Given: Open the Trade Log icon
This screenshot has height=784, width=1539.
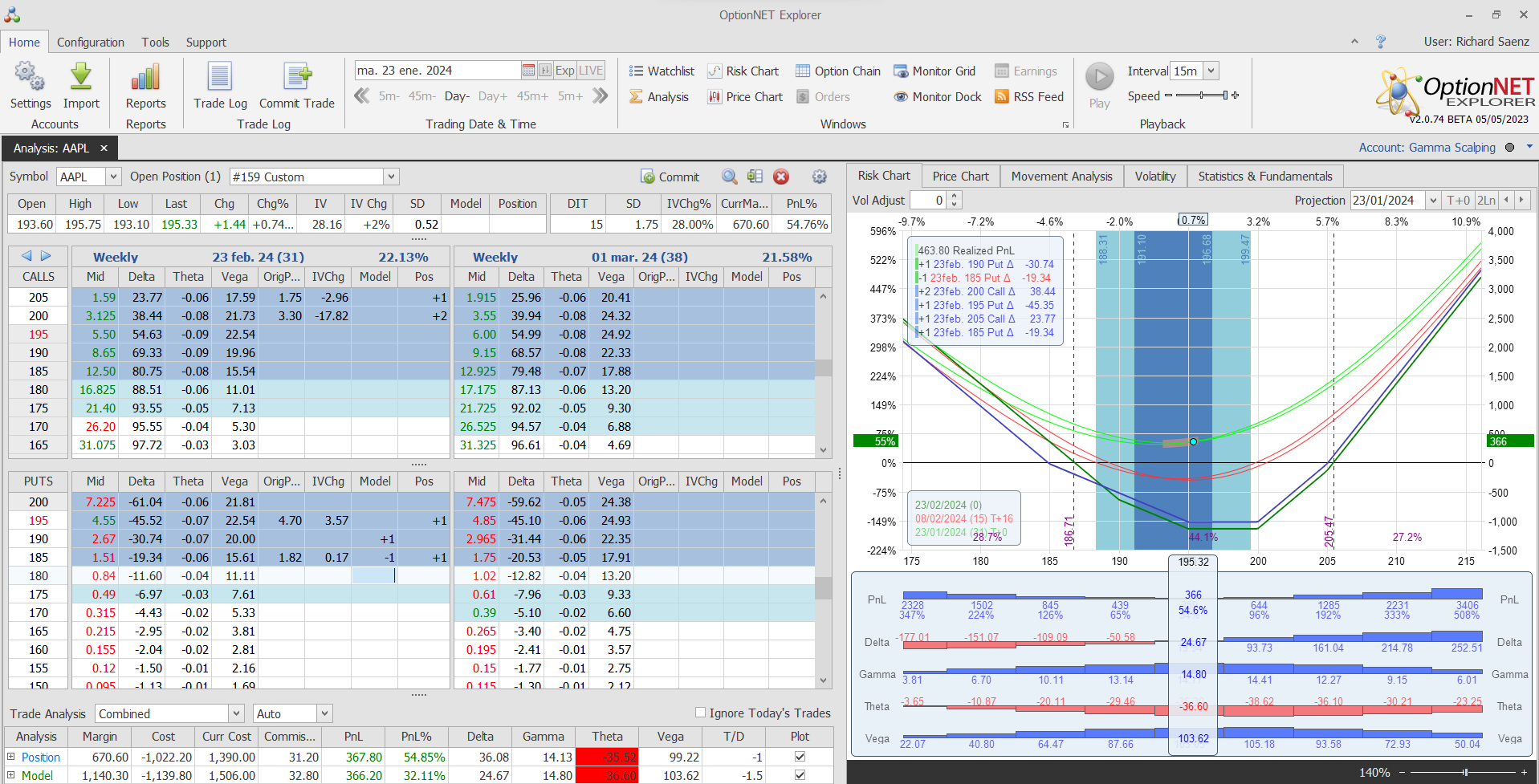Looking at the screenshot, I should pyautogui.click(x=220, y=77).
